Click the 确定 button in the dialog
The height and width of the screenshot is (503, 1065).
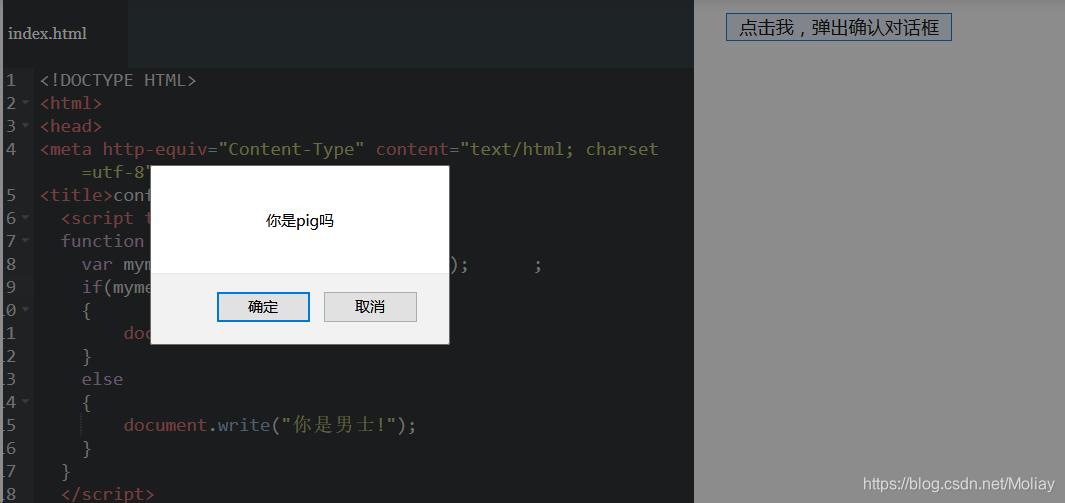click(x=264, y=307)
